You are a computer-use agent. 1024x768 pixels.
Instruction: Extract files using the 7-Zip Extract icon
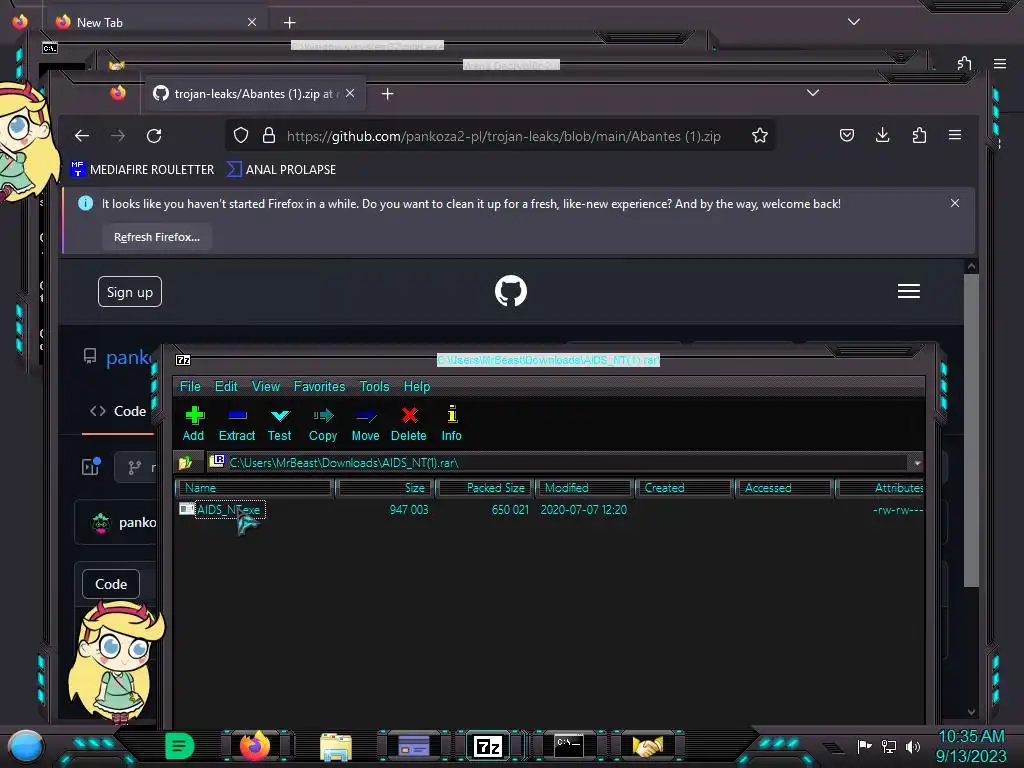[236, 423]
